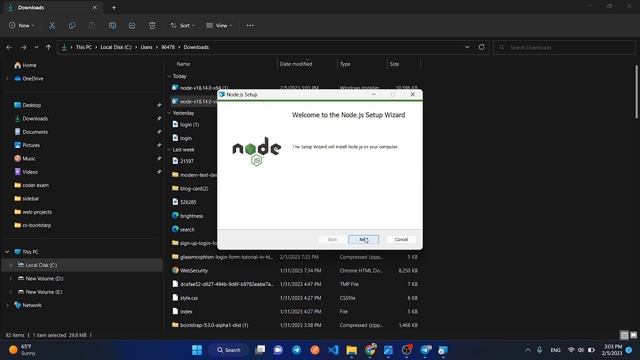The image size is (640, 360).
Task: Open recent locations dropdown chevron
Action: click(36, 47)
